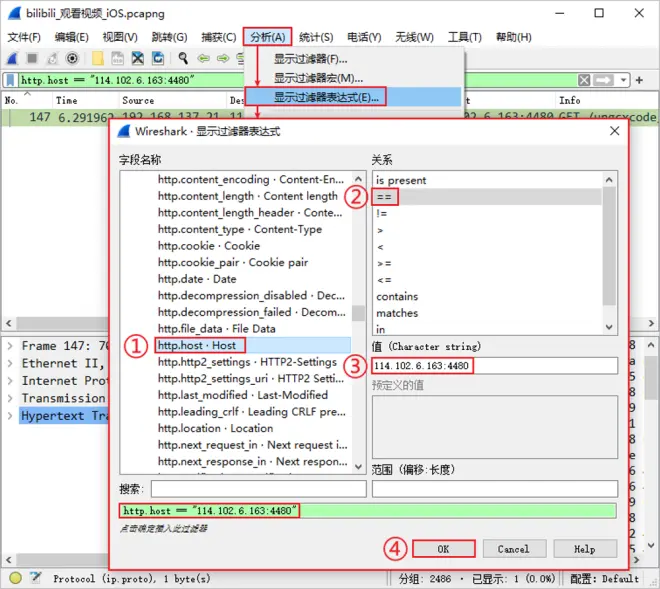Open the 帮助(H) menu

pos(514,37)
